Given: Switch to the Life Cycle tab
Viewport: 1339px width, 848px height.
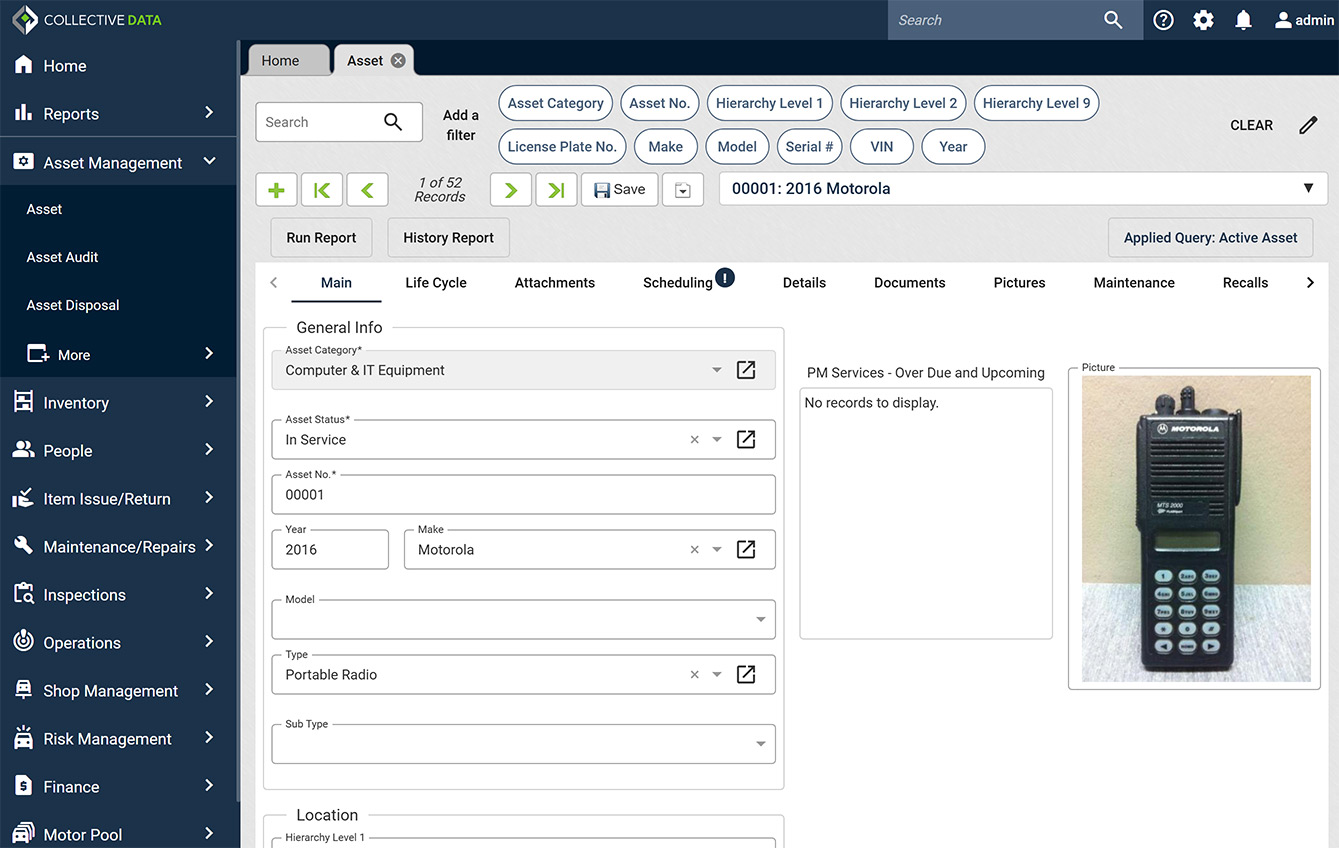Looking at the screenshot, I should 436,283.
